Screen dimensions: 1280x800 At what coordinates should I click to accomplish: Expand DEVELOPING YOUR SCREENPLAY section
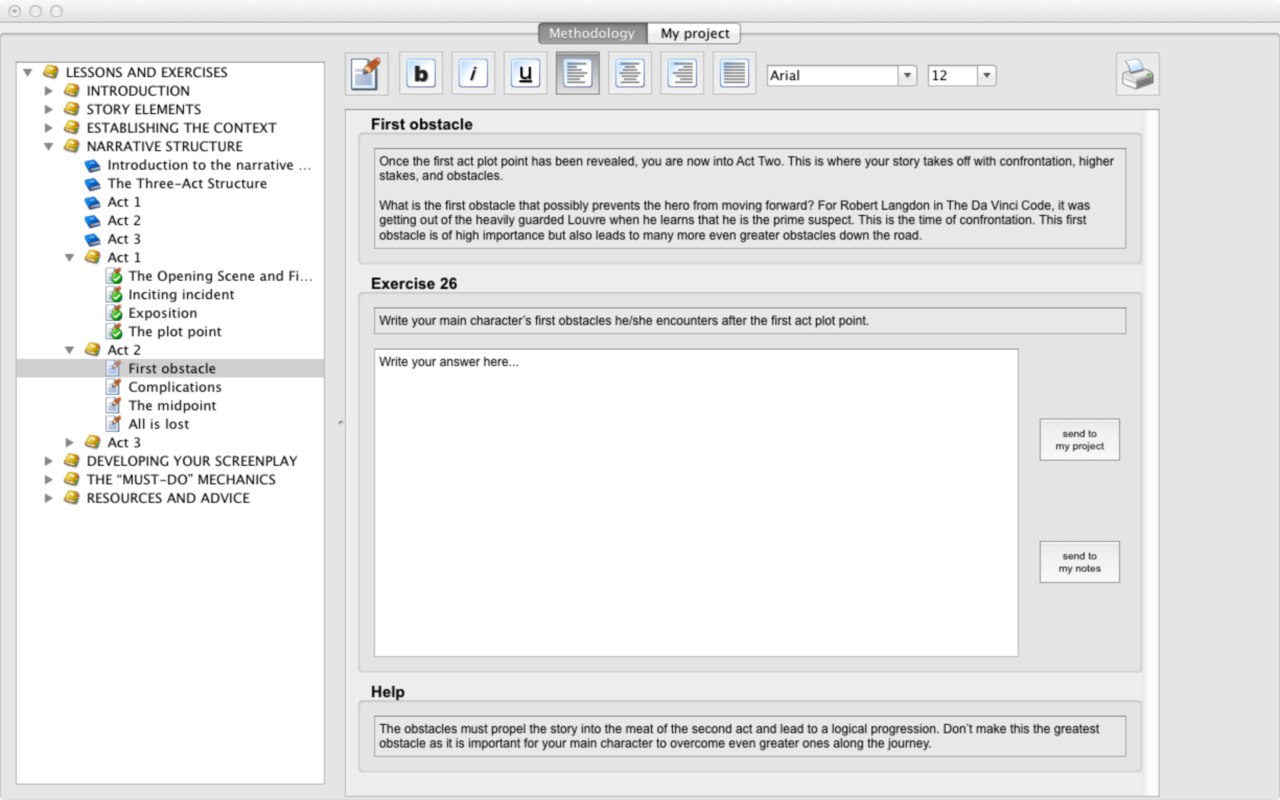[x=49, y=461]
